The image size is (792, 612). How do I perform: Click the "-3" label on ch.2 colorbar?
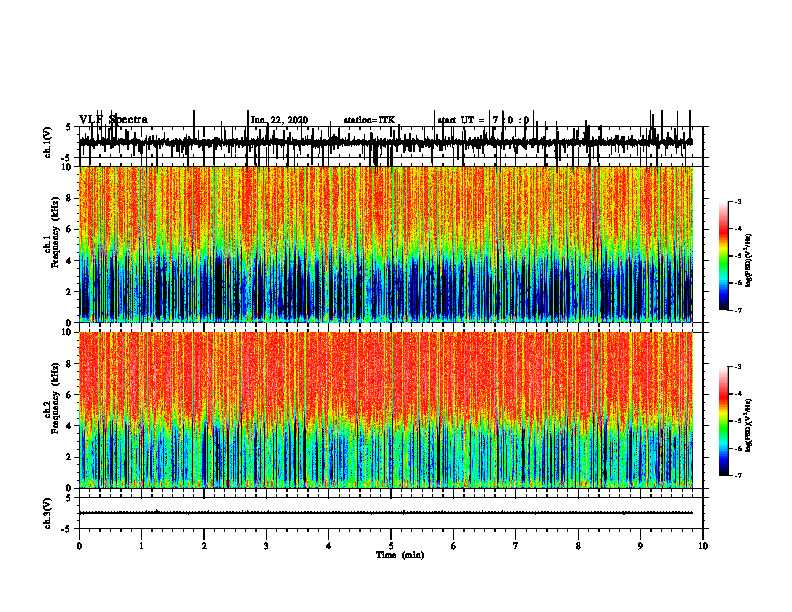tap(738, 367)
